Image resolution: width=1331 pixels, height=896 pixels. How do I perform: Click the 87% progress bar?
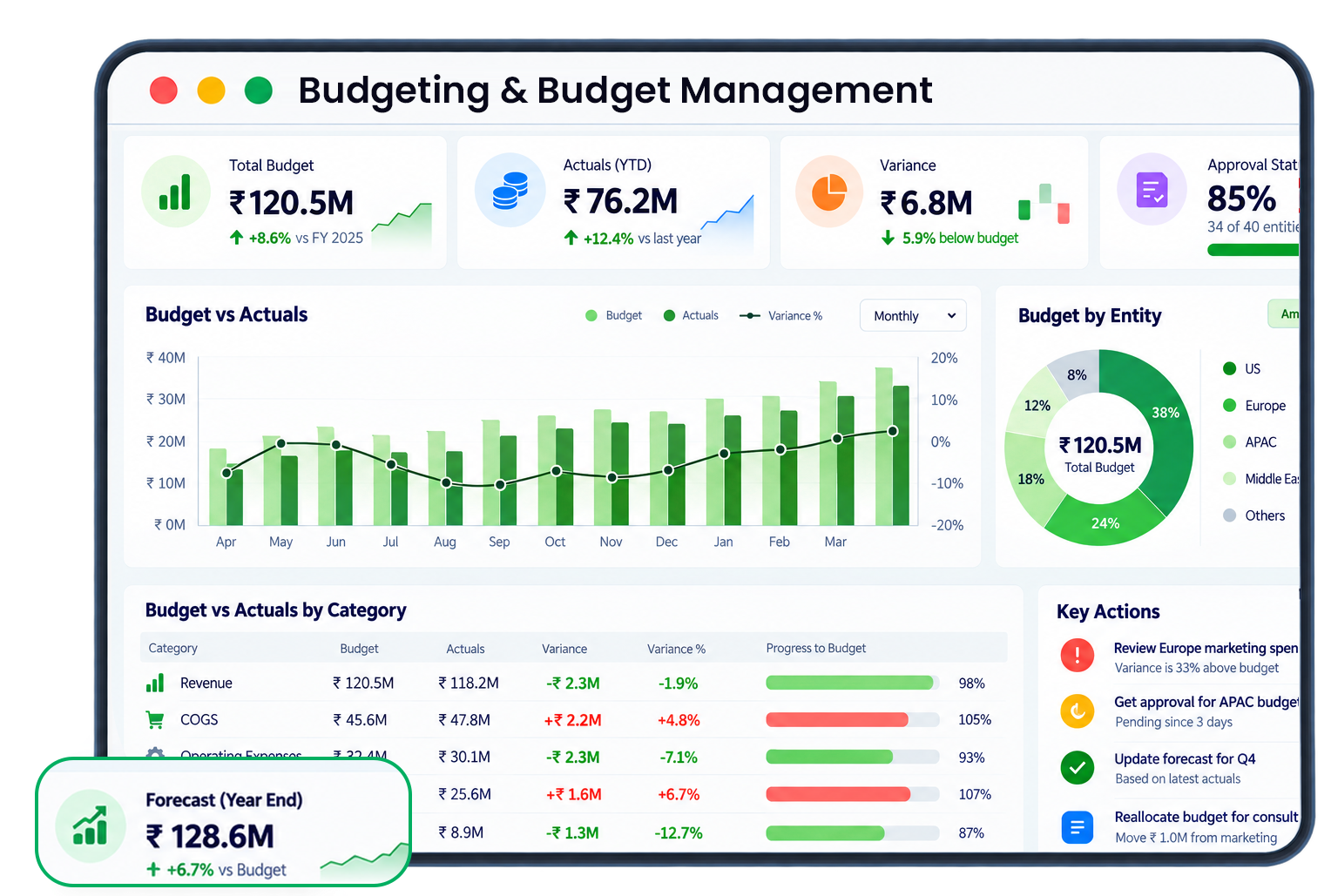853,833
